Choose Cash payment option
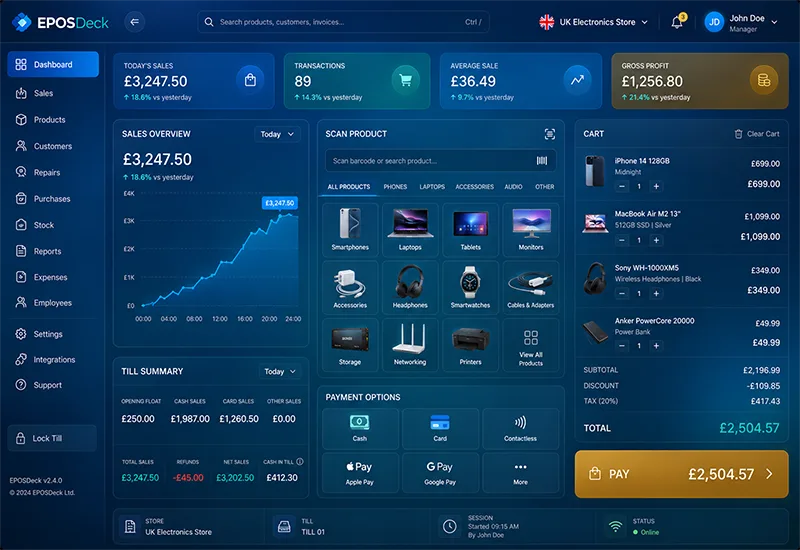Screen dimensions: 800x550 (x=360, y=428)
